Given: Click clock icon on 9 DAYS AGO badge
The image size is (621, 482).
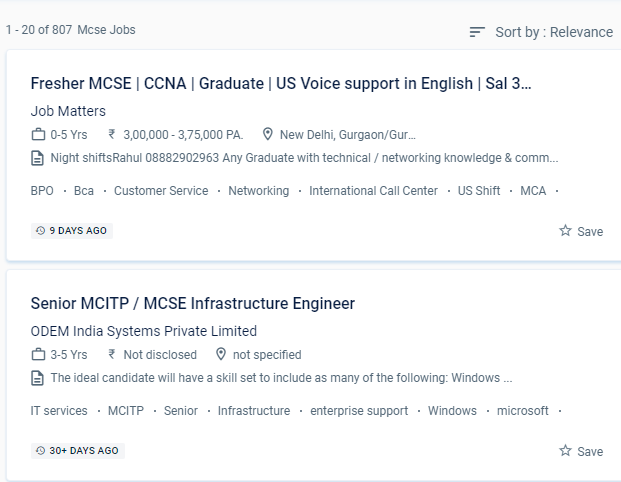Looking at the screenshot, I should (x=40, y=231).
